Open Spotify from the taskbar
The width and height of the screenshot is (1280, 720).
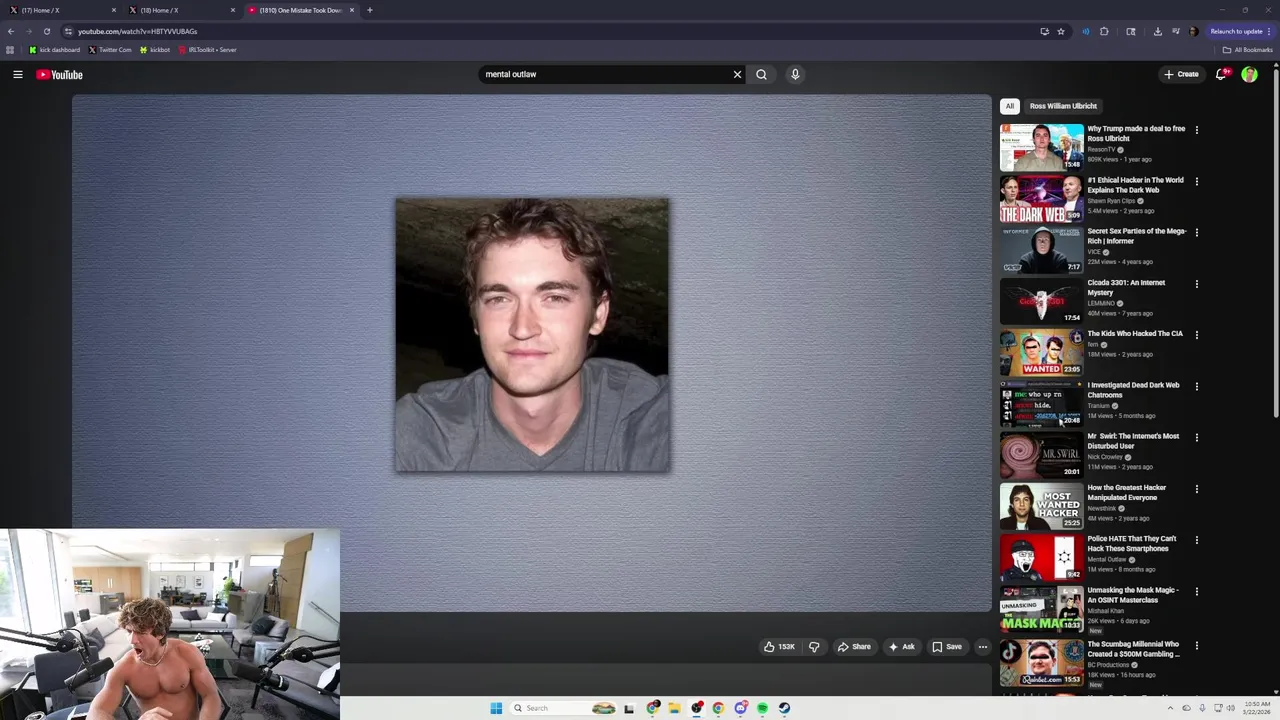762,708
